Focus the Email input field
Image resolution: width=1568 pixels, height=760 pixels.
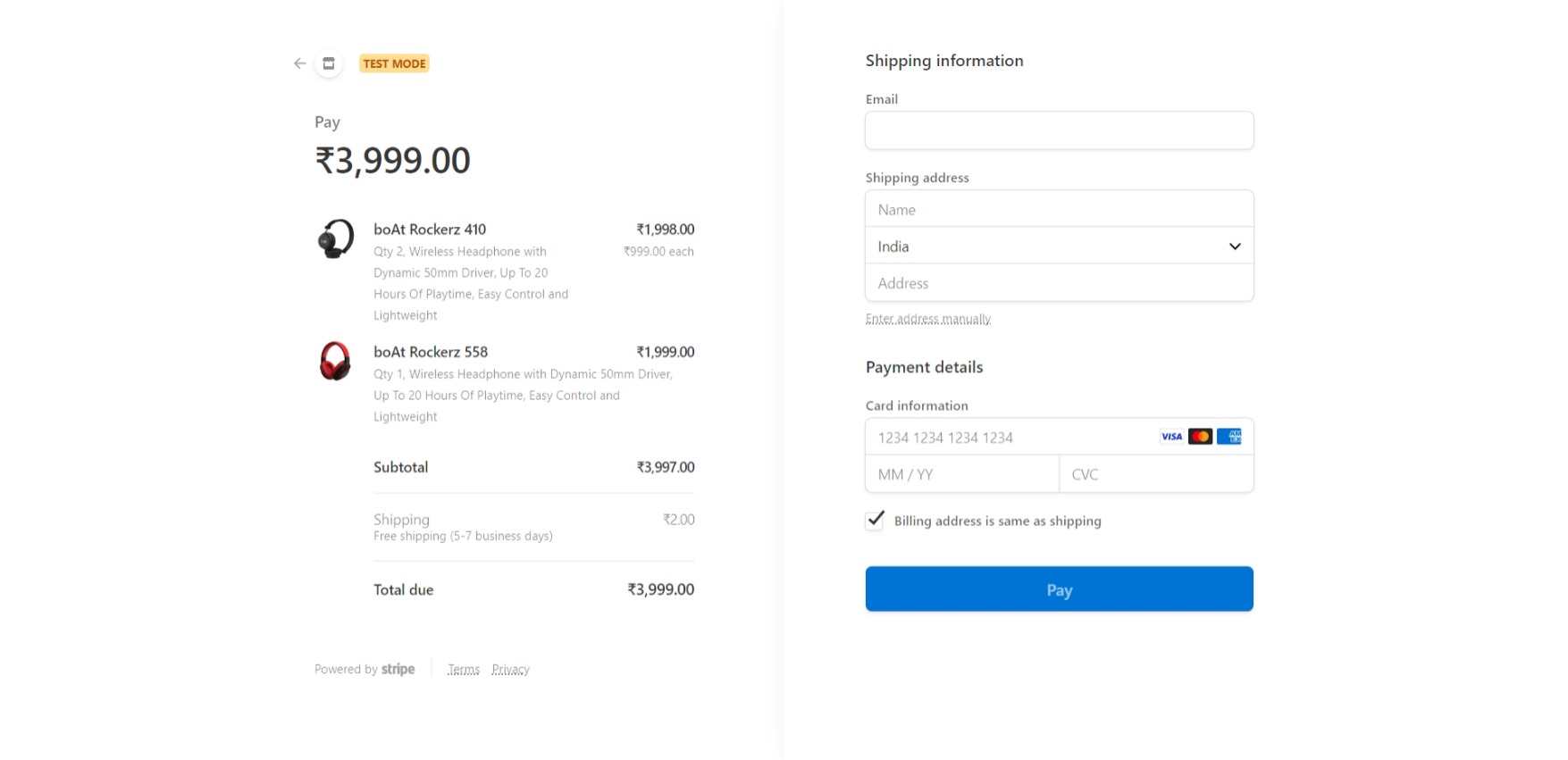click(x=1059, y=130)
